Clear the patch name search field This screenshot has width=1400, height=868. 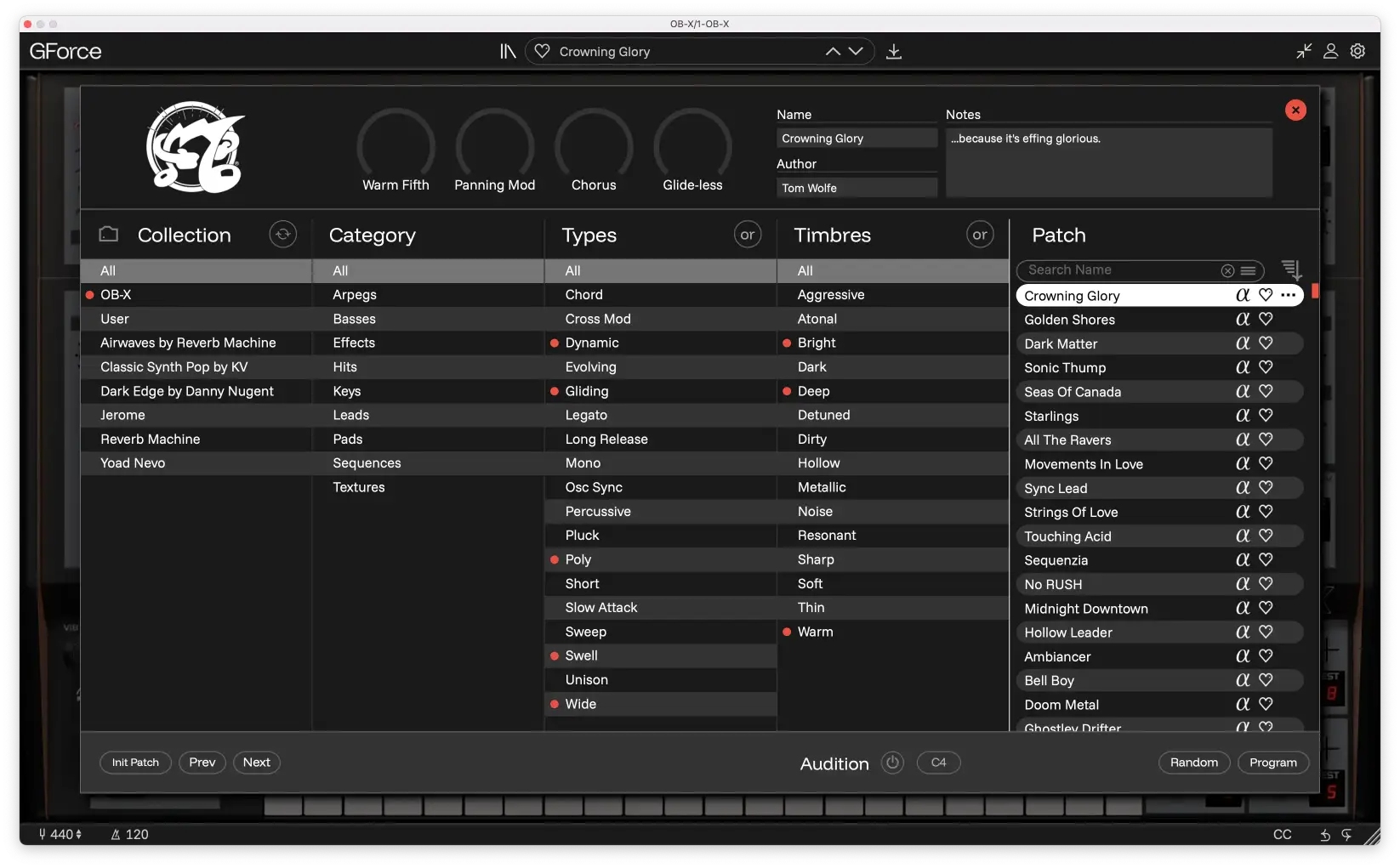coord(1227,270)
